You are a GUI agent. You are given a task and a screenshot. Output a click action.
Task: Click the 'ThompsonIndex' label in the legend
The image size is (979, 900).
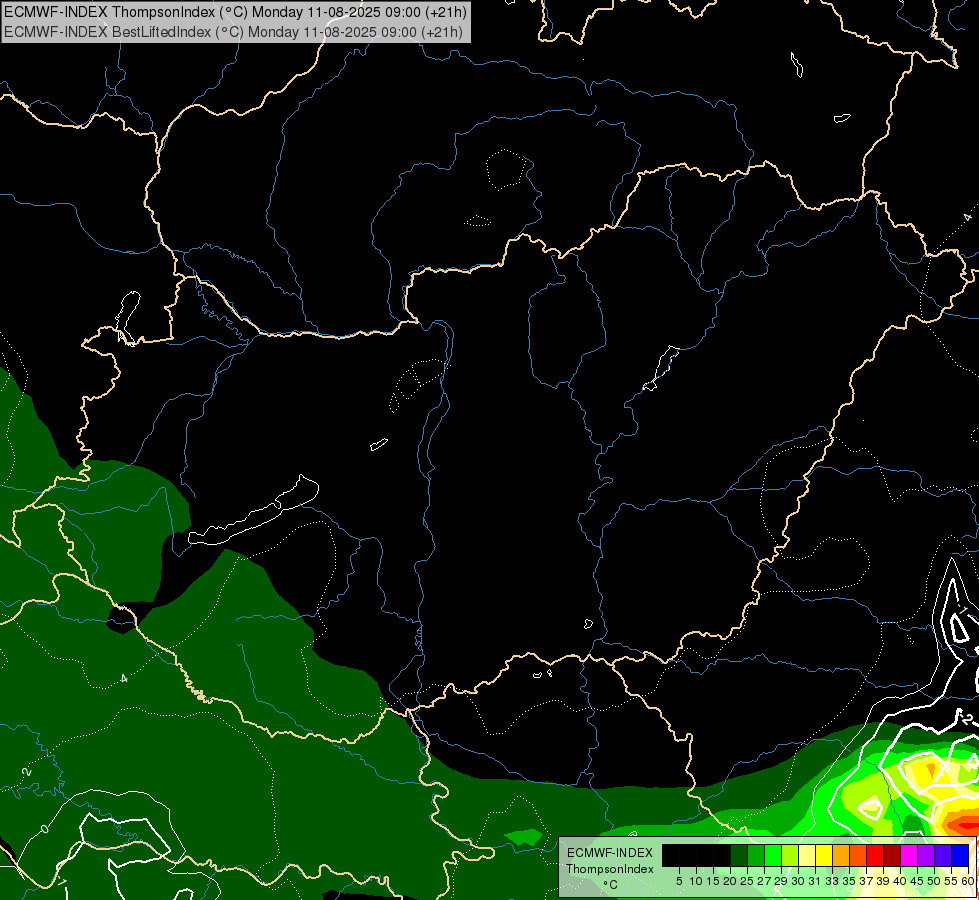coord(610,869)
